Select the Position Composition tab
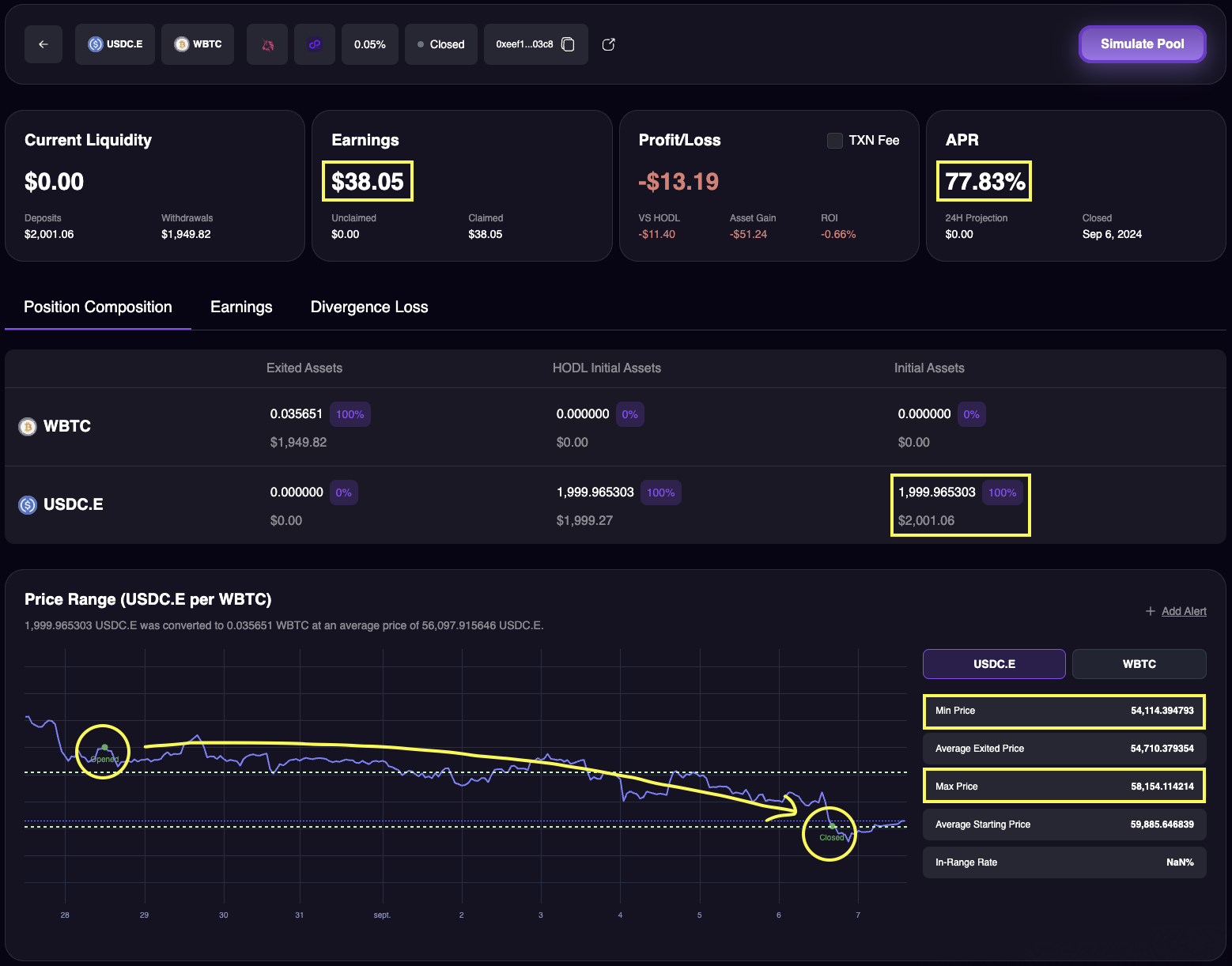The image size is (1232, 966). coord(98,307)
